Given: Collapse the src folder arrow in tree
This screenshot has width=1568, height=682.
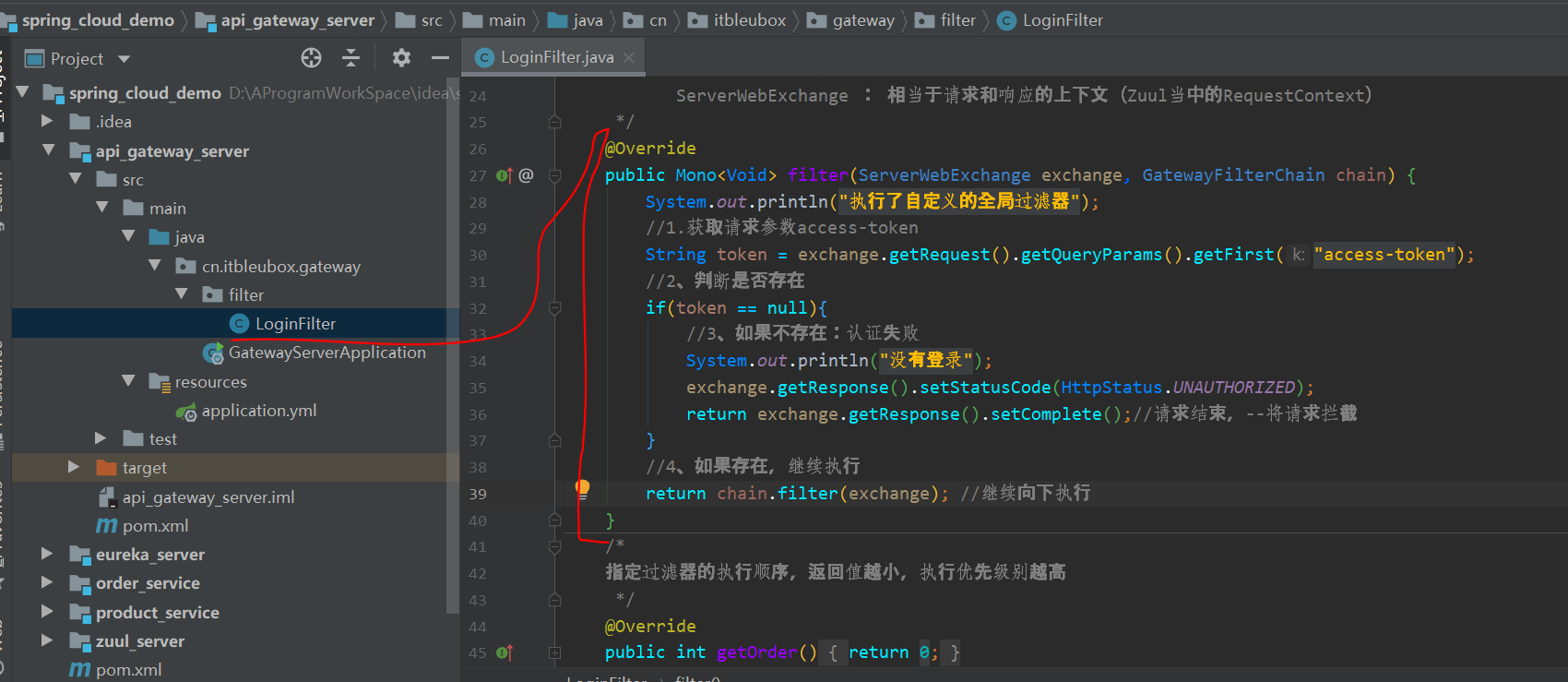Looking at the screenshot, I should [x=76, y=179].
